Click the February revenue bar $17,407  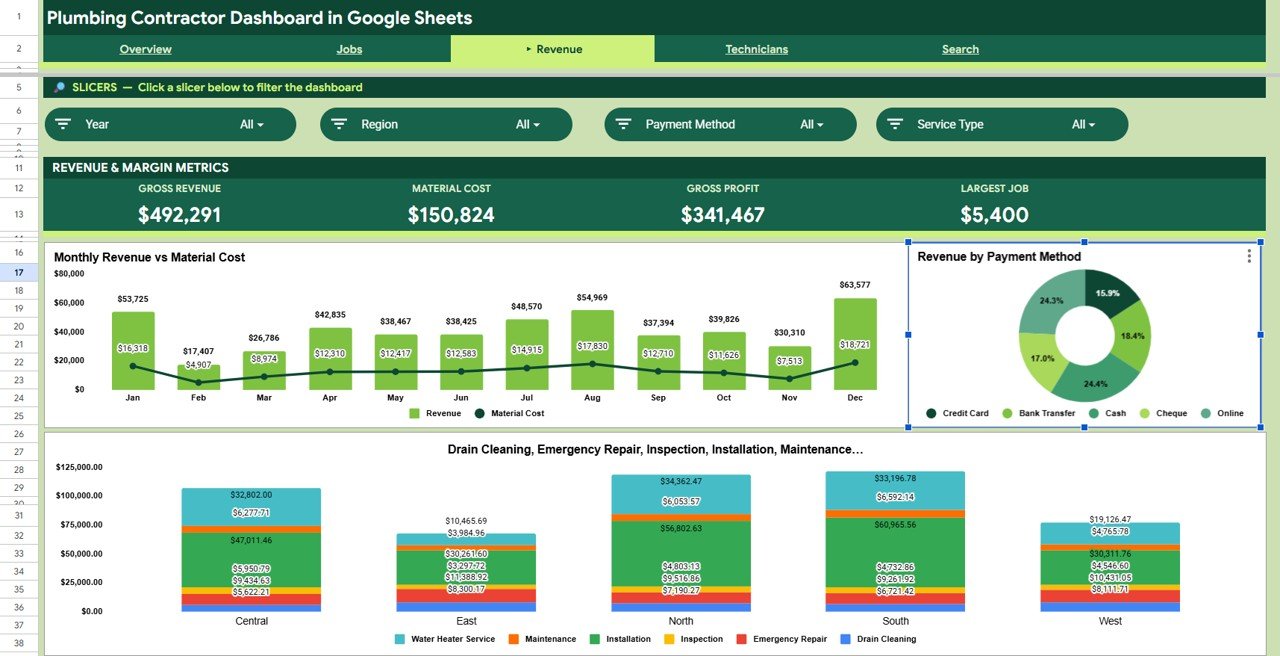[199, 377]
